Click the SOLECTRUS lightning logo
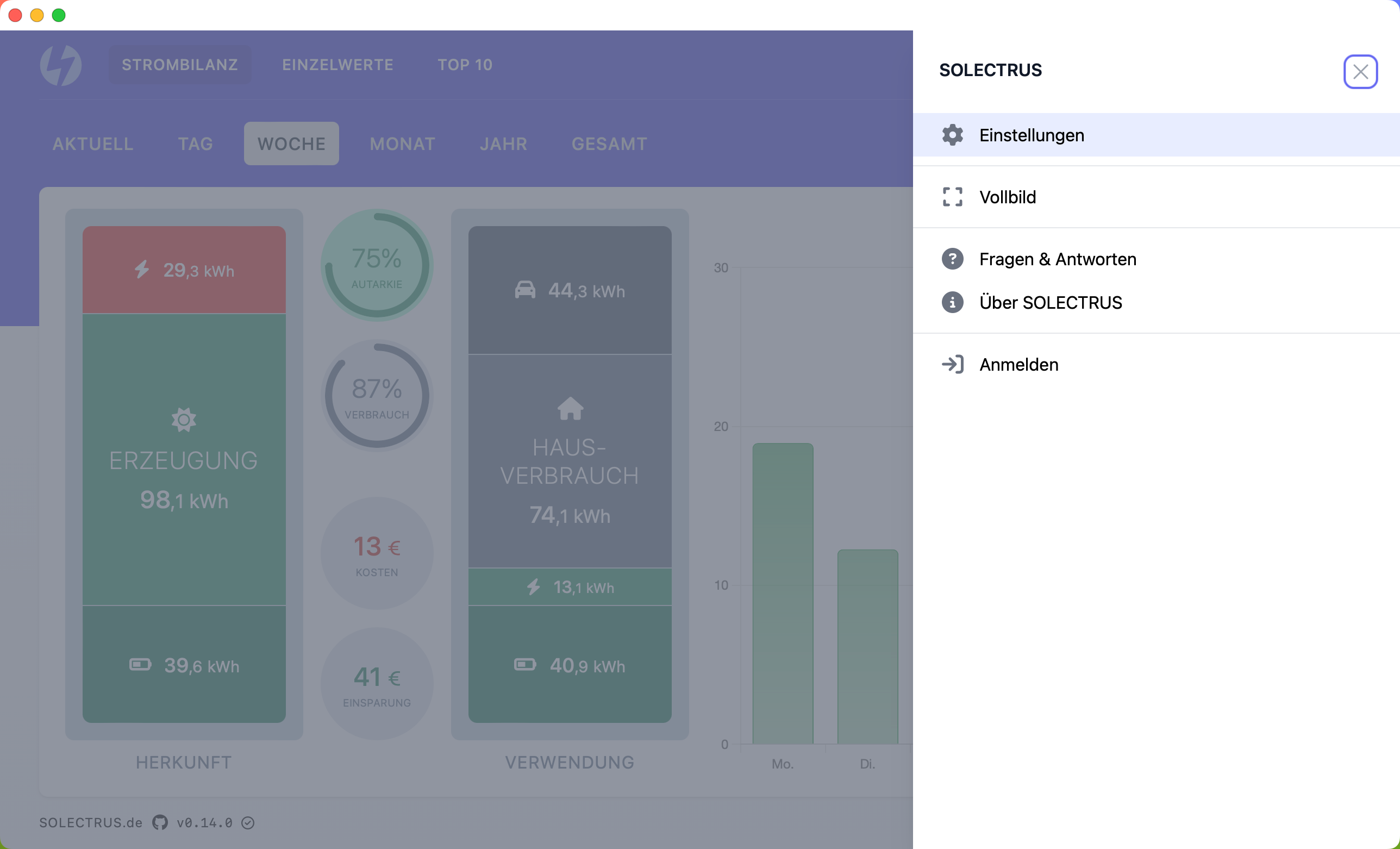 tap(61, 65)
